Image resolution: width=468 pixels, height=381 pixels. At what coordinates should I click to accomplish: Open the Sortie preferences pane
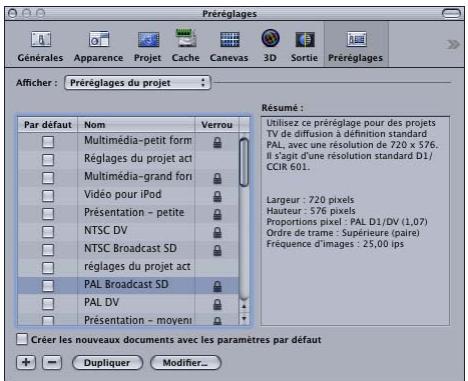tap(304, 46)
